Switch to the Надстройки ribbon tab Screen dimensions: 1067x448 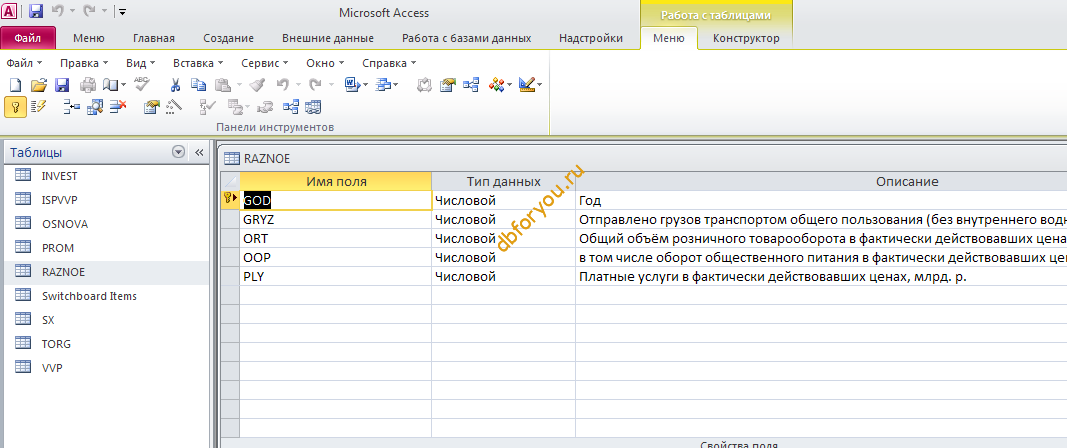click(x=591, y=38)
